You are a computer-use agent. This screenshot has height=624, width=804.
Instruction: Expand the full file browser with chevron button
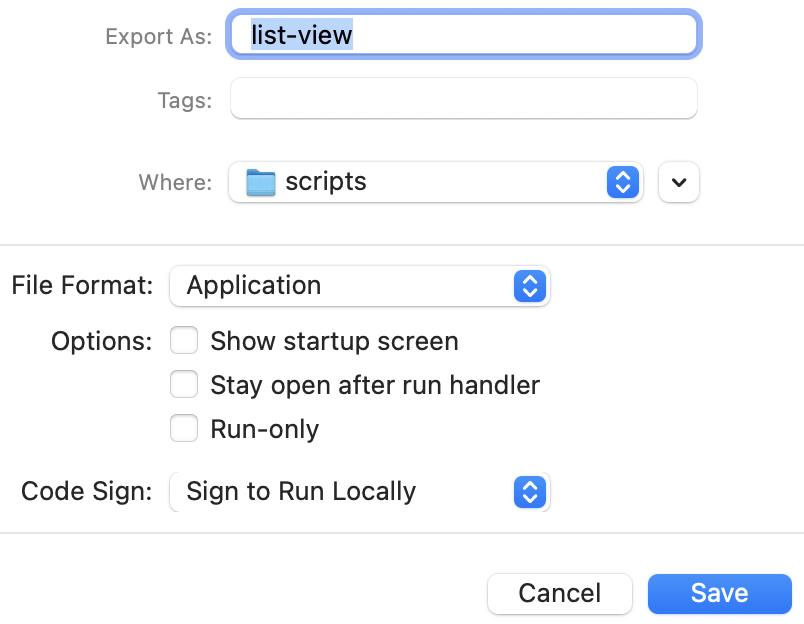click(x=679, y=182)
